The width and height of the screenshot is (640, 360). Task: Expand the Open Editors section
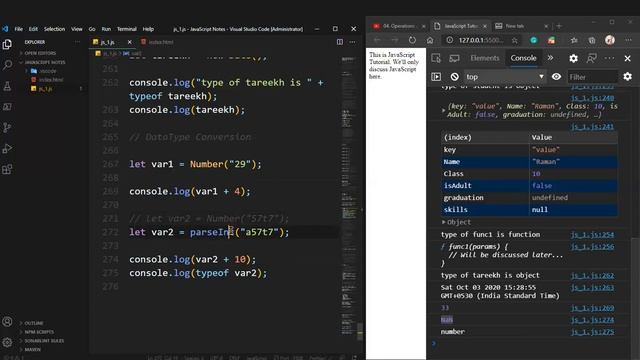tap(40, 53)
